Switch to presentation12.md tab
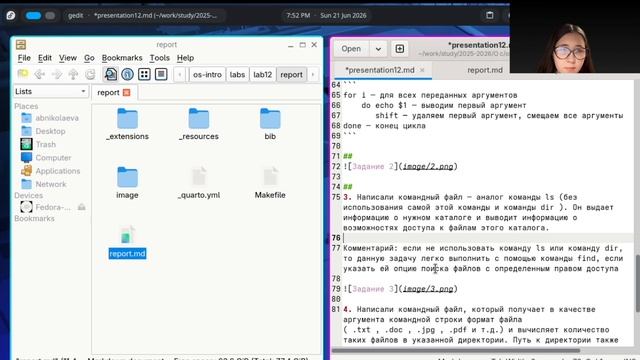Screen dimensions: 640x360 (x=380, y=70)
